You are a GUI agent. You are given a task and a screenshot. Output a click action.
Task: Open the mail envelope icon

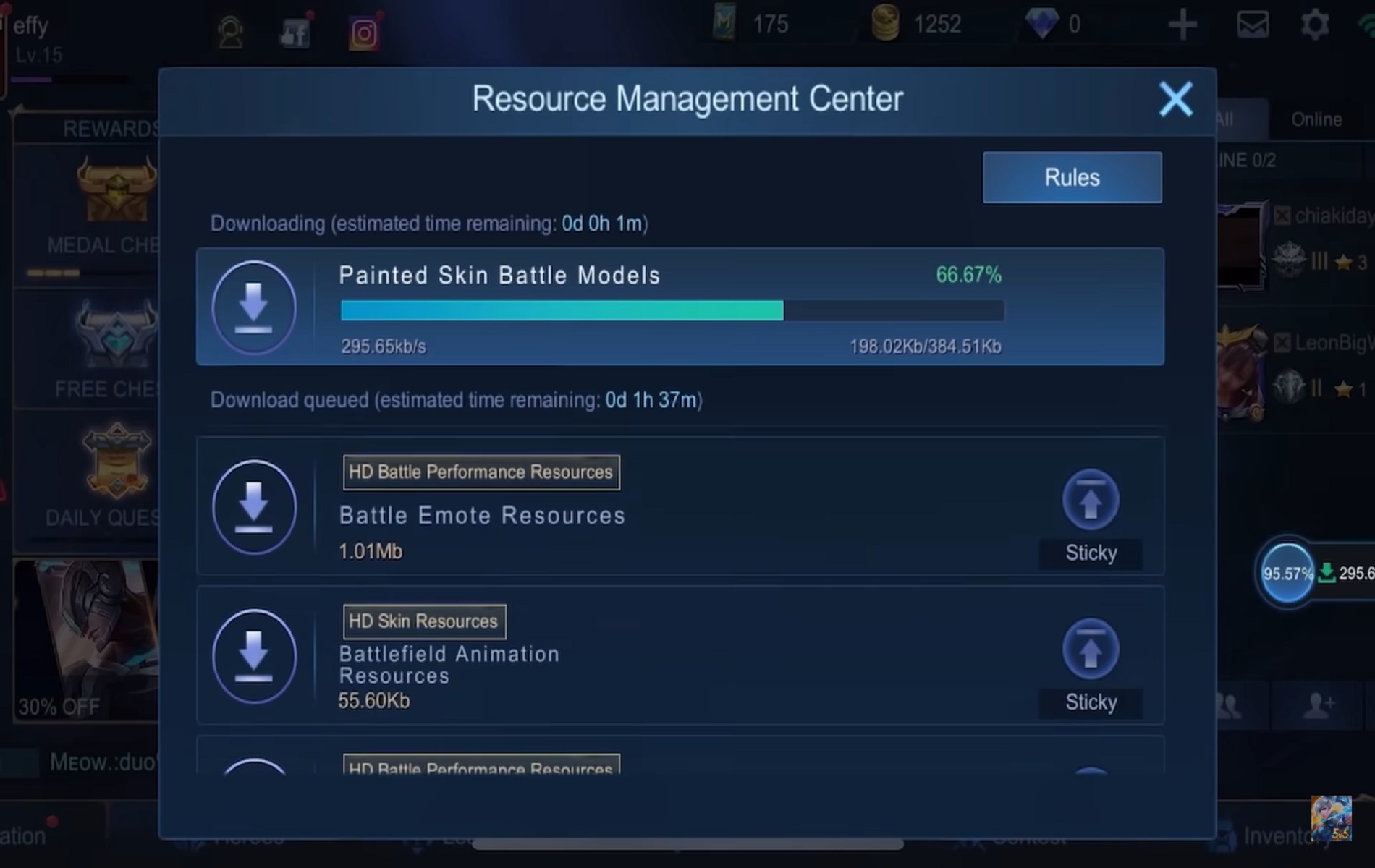(x=1253, y=25)
